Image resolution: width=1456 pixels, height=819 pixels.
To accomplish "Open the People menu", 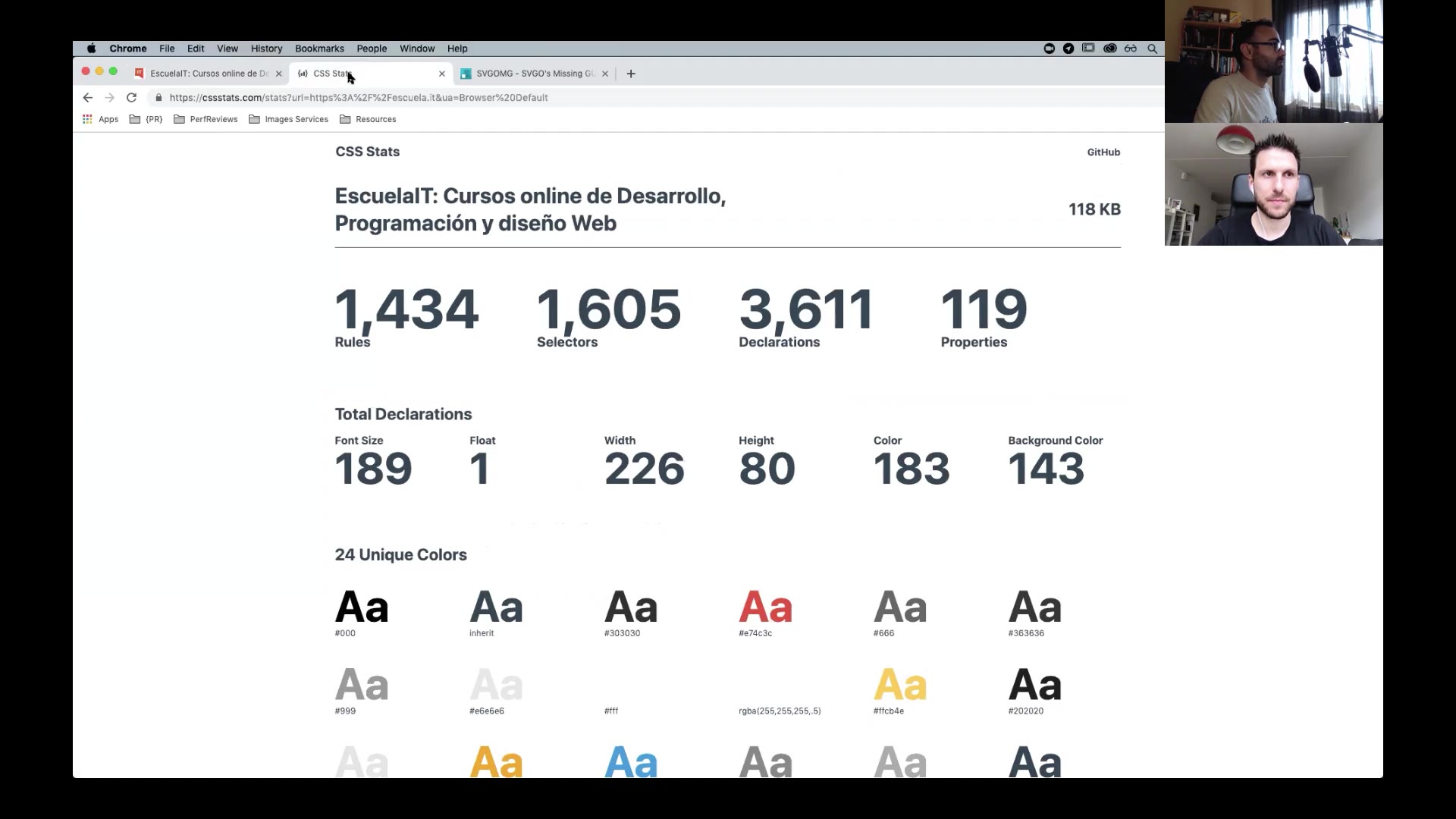I will [x=372, y=49].
